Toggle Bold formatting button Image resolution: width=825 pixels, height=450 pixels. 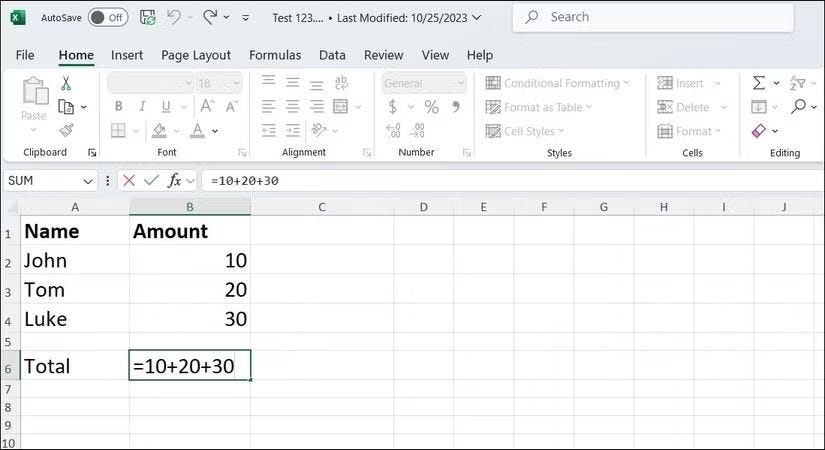pyautogui.click(x=119, y=106)
